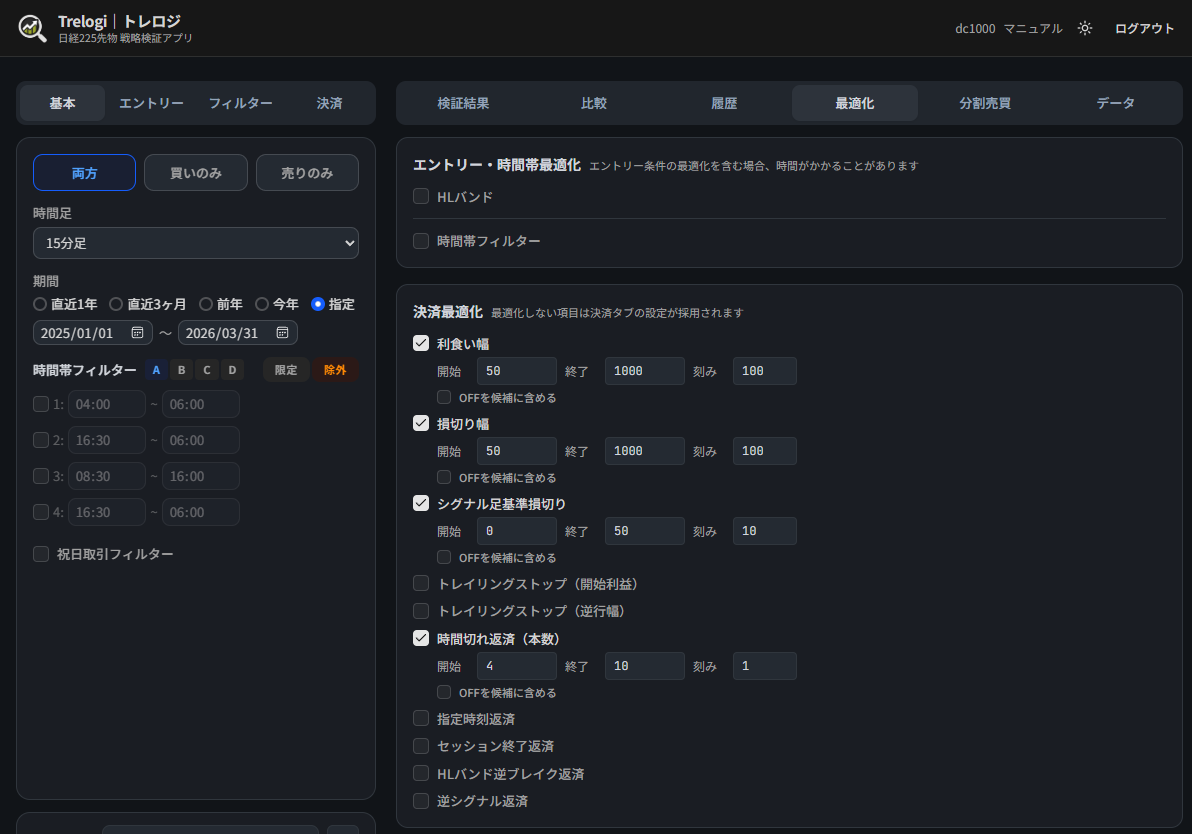Click 損切り幅 刻み field with 100

pos(765,451)
